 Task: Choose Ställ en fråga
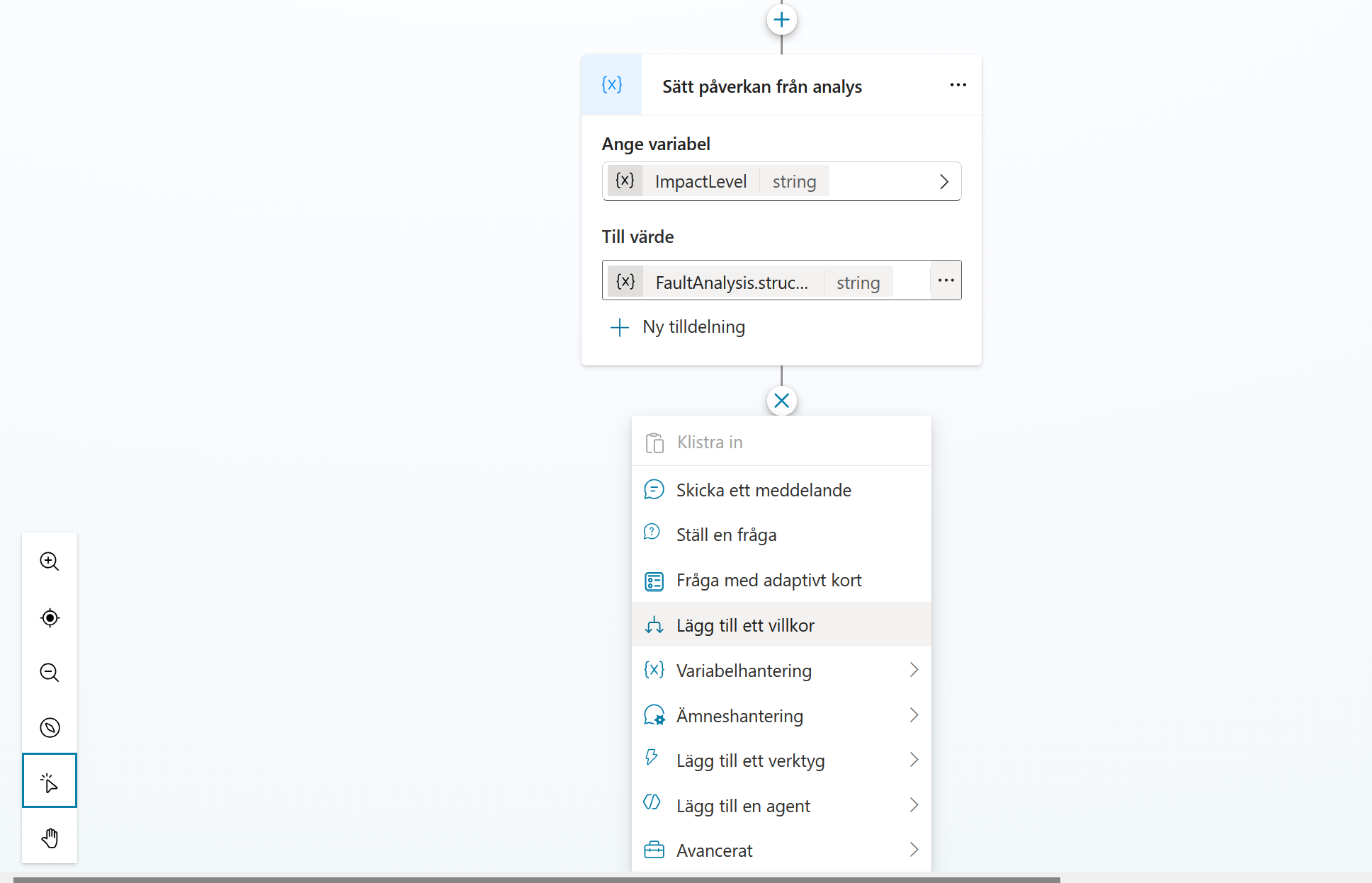click(781, 535)
